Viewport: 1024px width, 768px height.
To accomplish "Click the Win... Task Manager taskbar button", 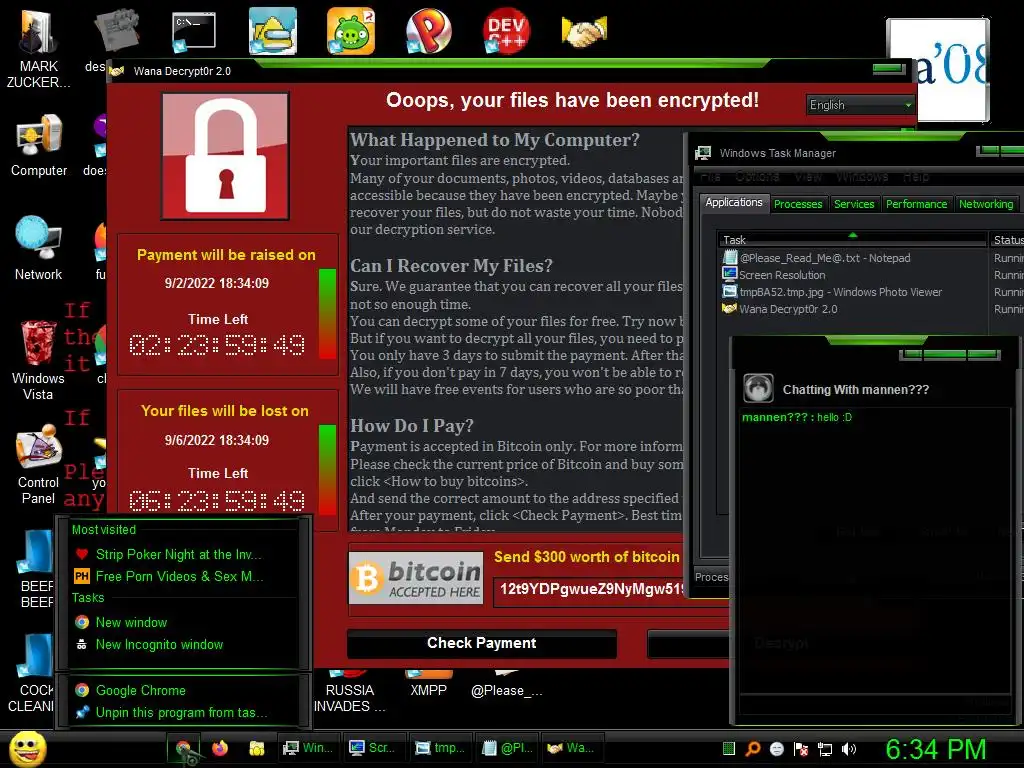I will (x=308, y=748).
